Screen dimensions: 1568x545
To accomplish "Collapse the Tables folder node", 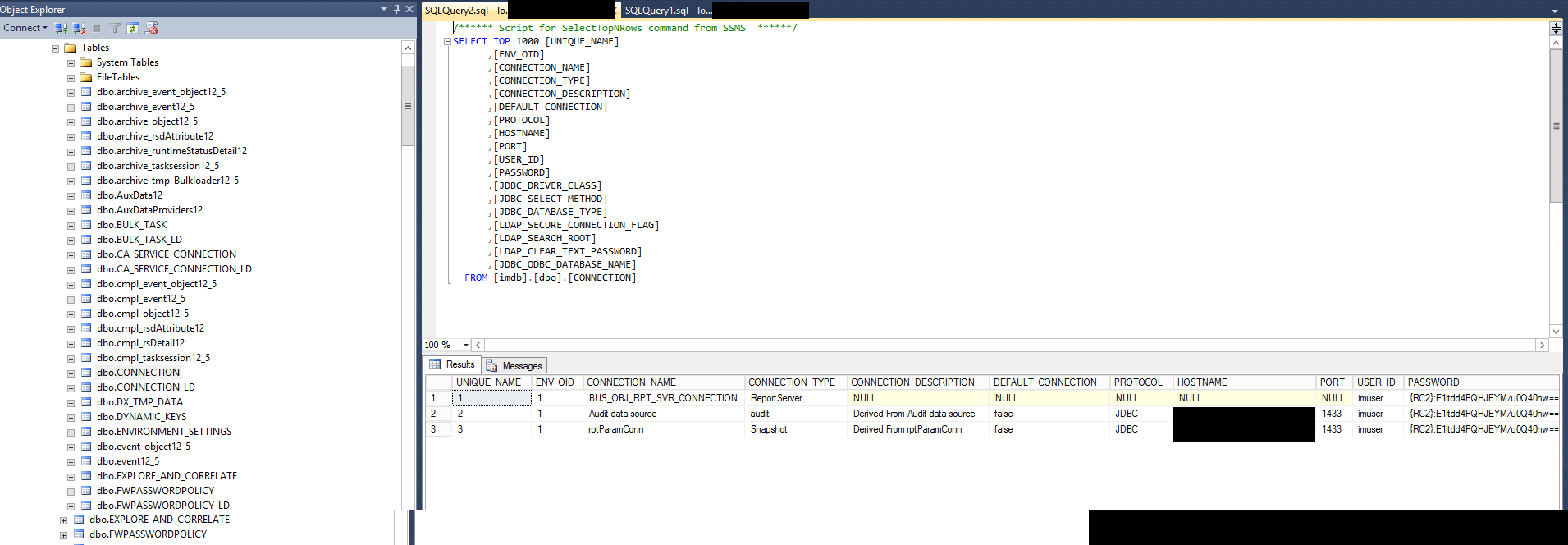I will pos(56,48).
